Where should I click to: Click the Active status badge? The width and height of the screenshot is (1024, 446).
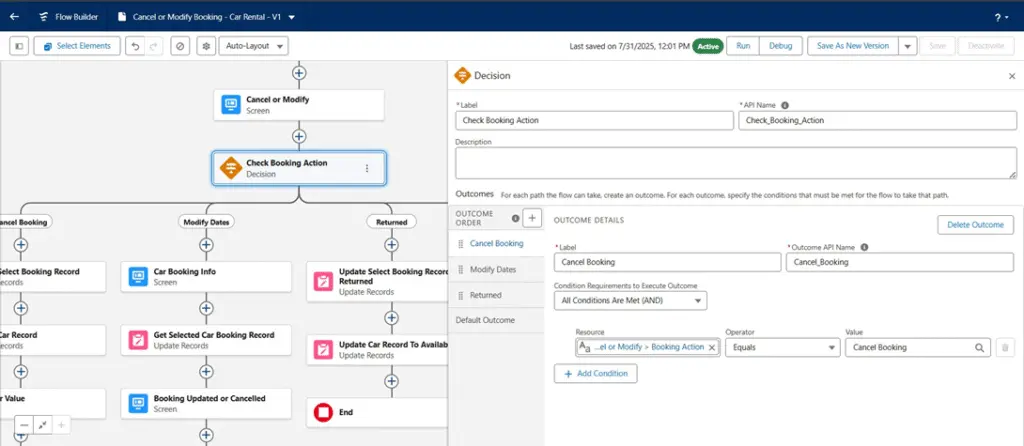pos(707,47)
